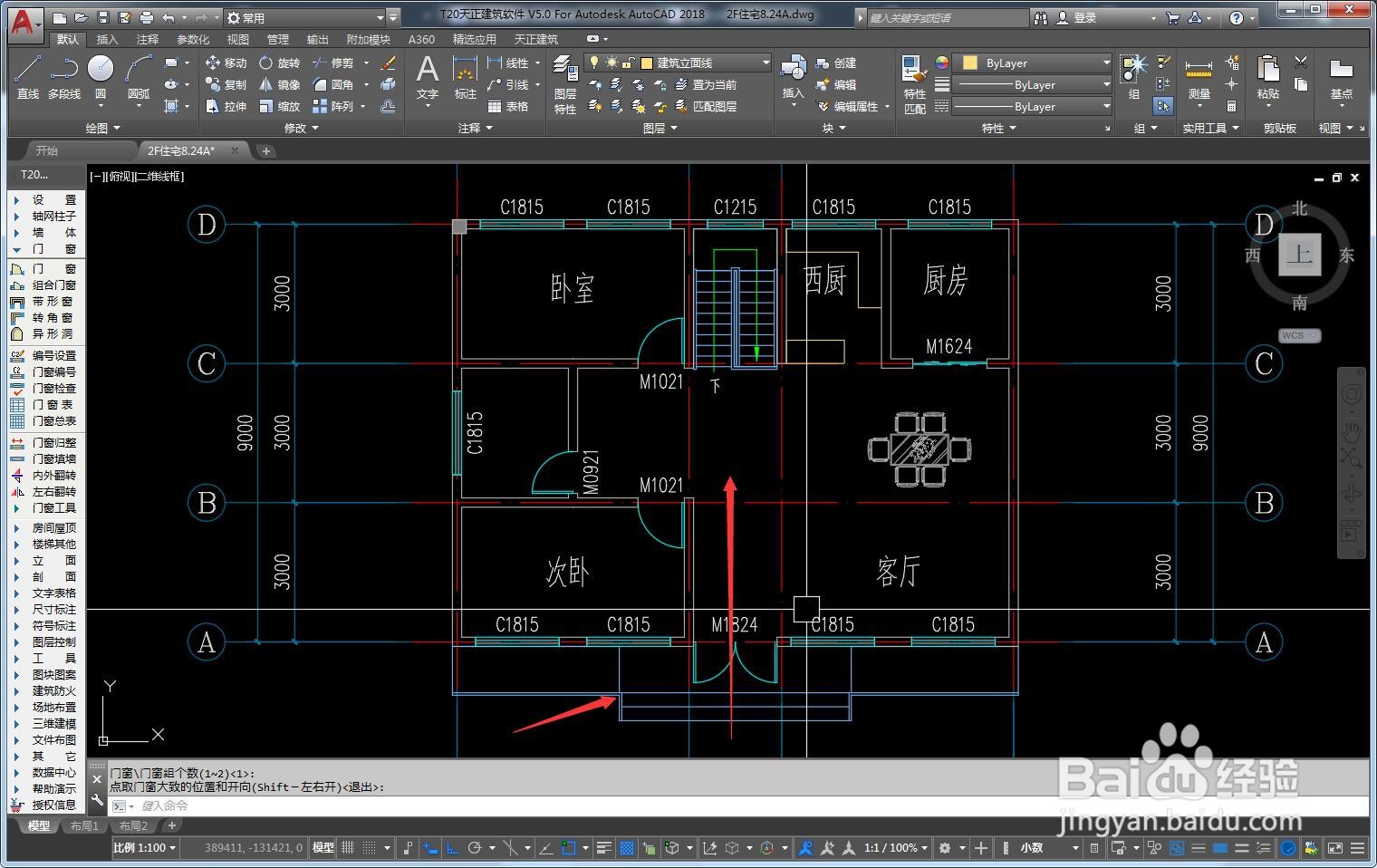Click 置为当前 layer button
1377x868 pixels.
[706, 84]
